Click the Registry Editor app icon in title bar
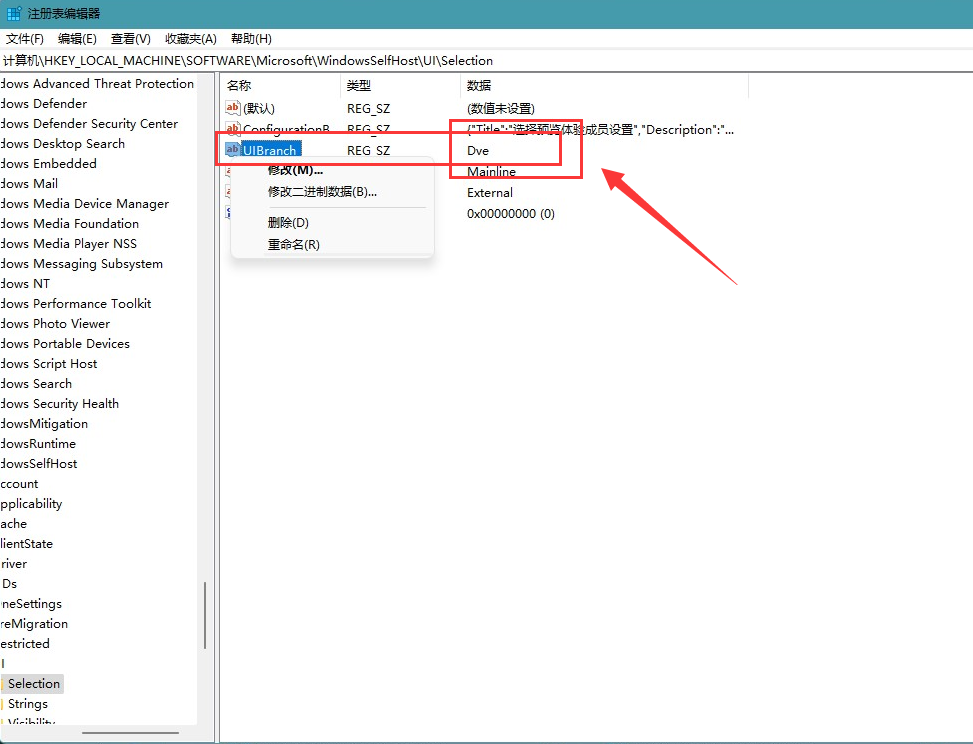This screenshot has width=973, height=744. click(14, 13)
